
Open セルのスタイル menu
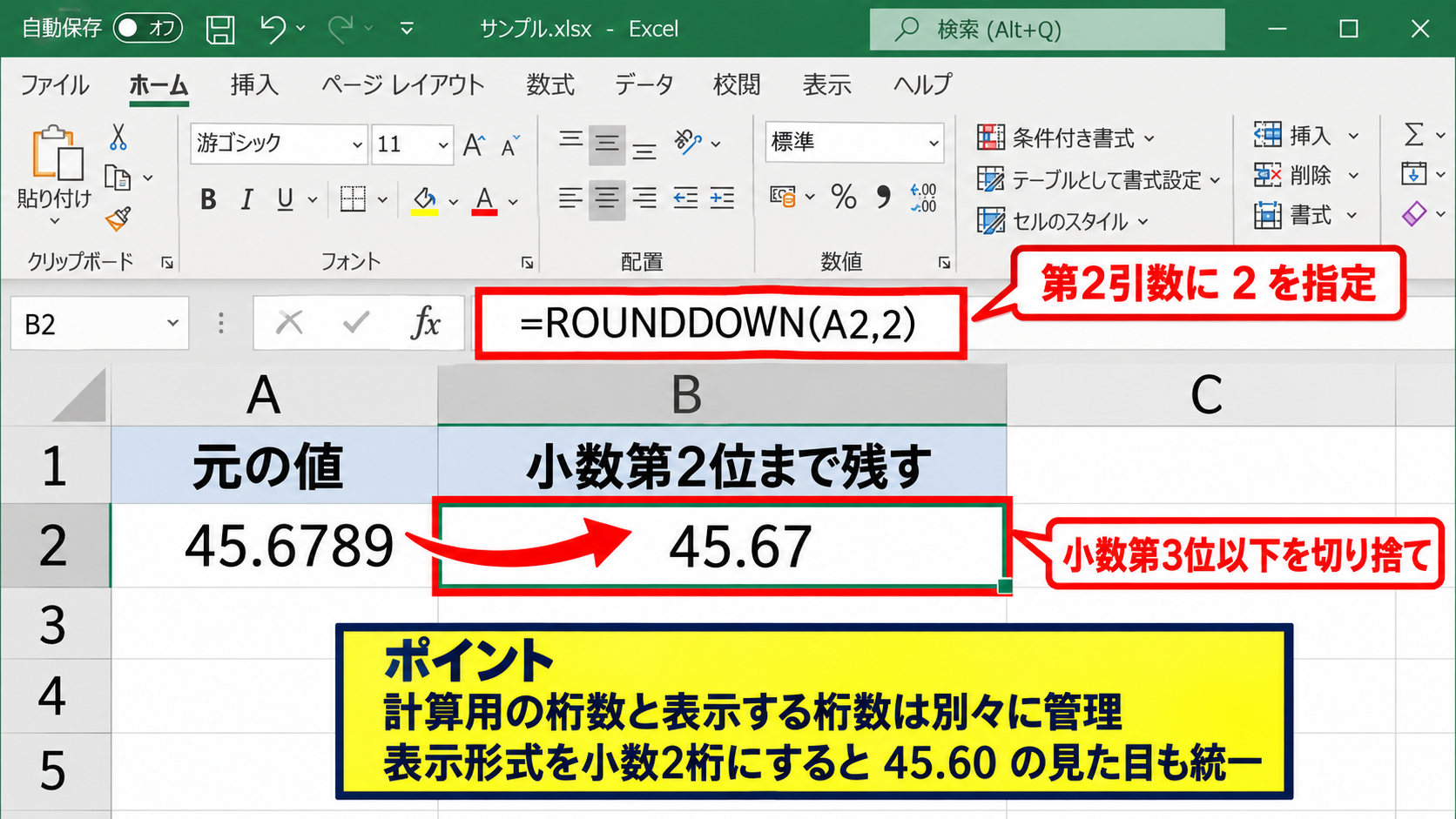[x=1063, y=221]
